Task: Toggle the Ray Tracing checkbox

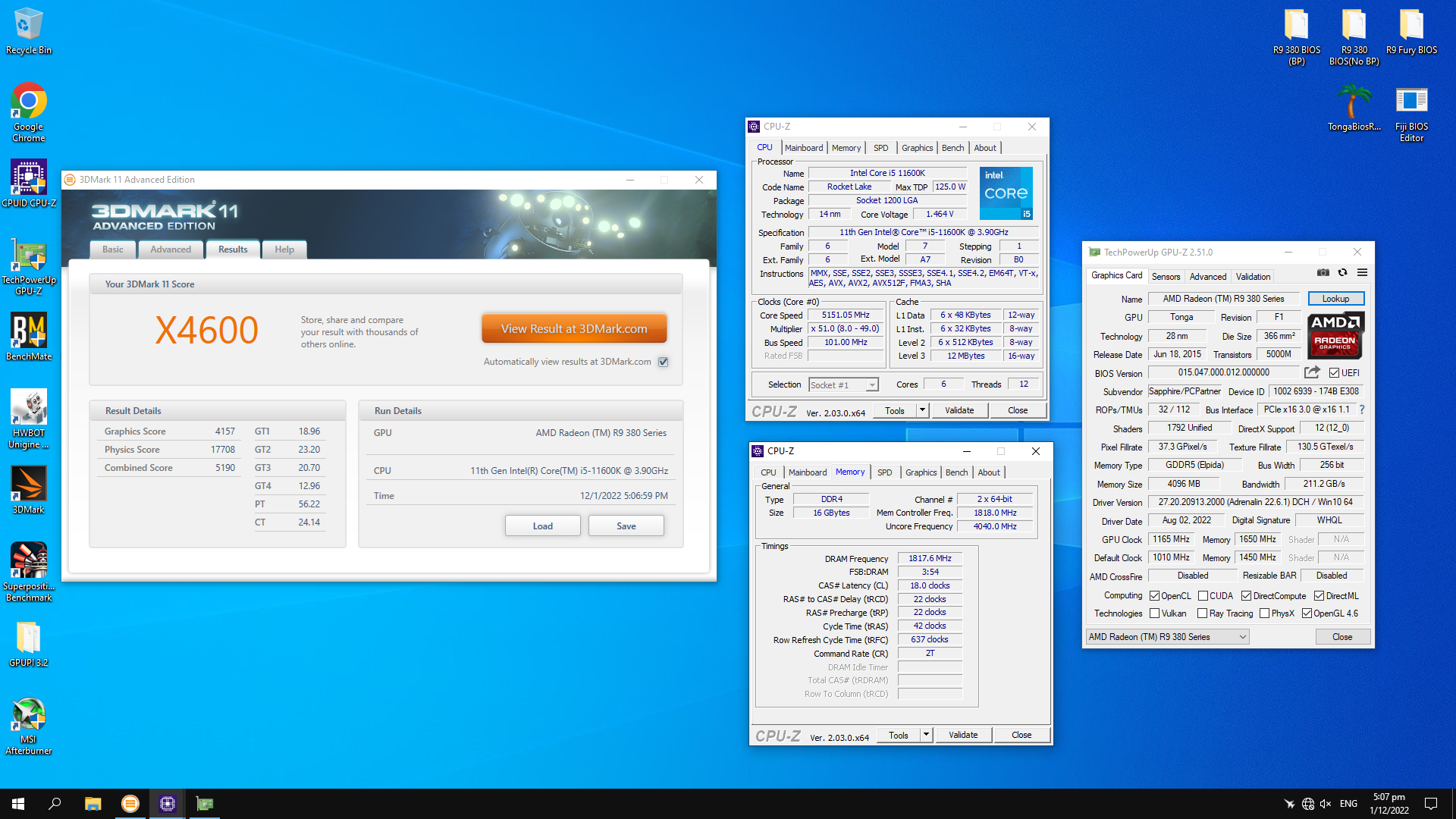Action: pos(1202,613)
